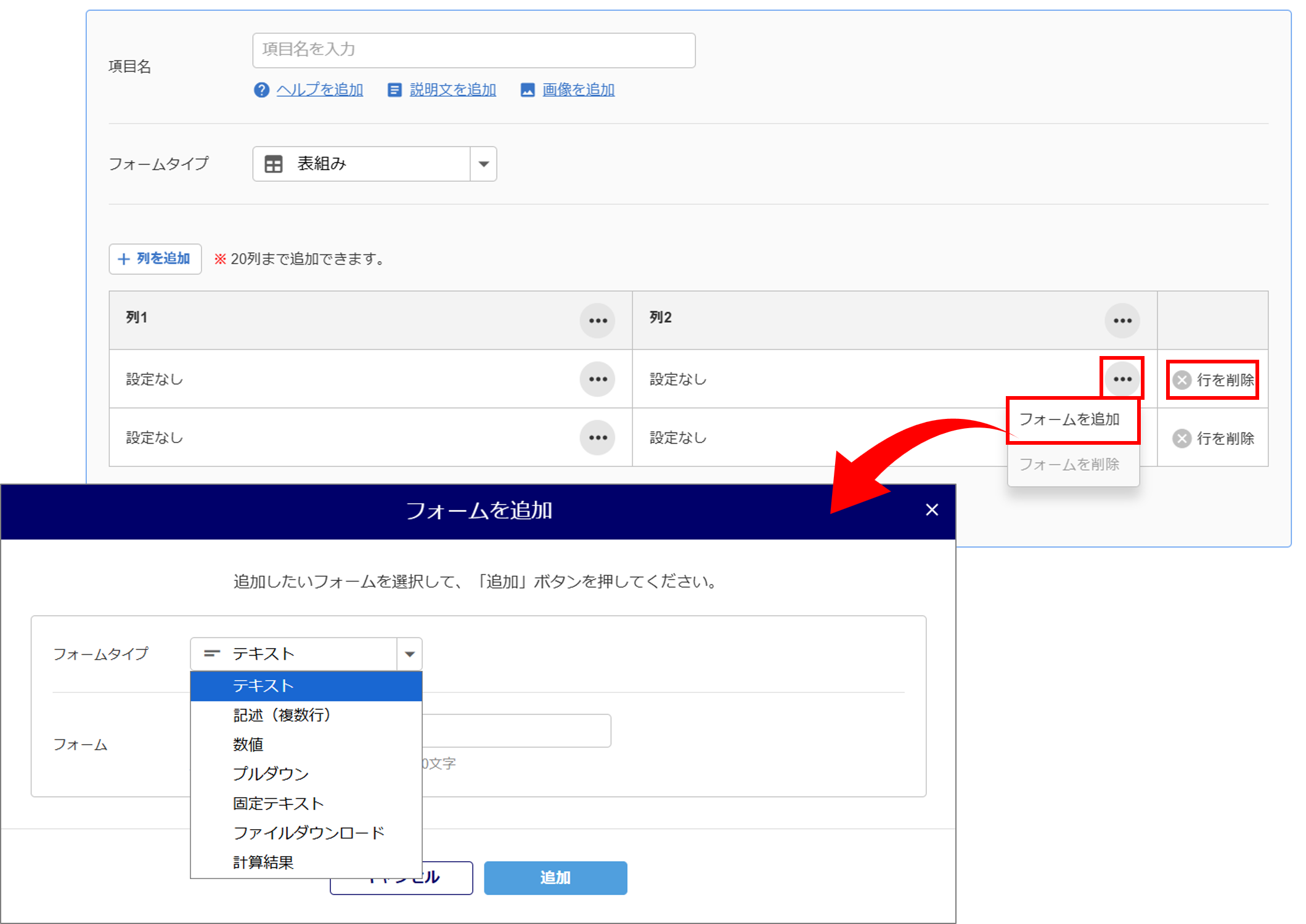Click the description text document icon

394,90
